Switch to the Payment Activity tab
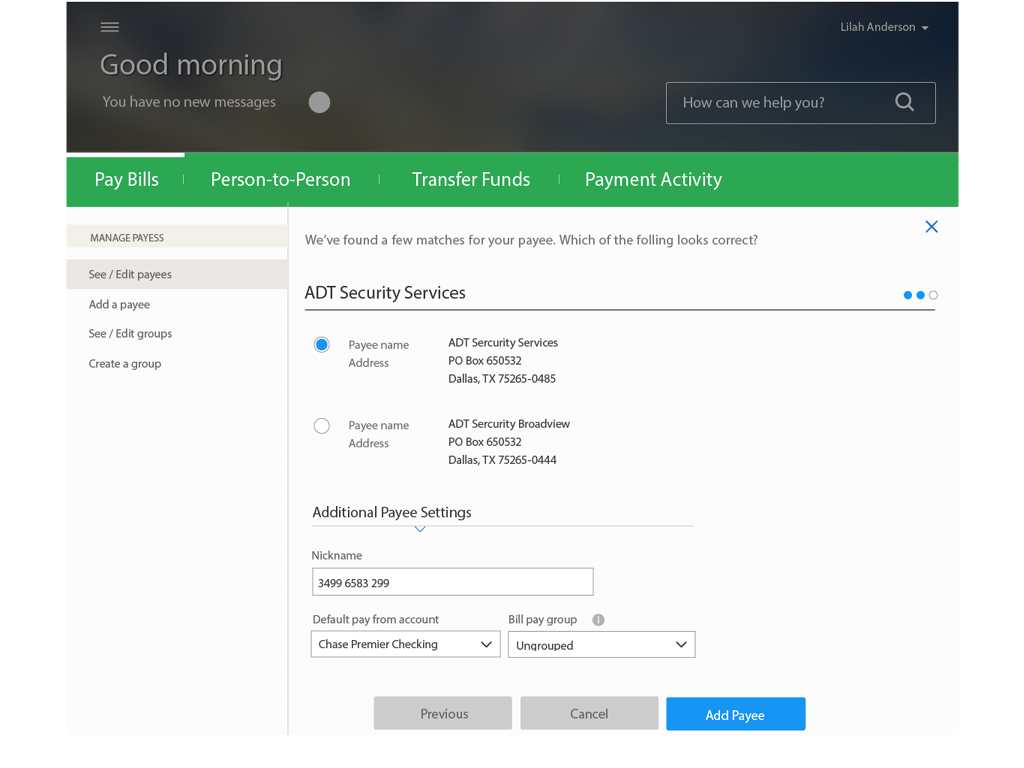 coord(653,180)
